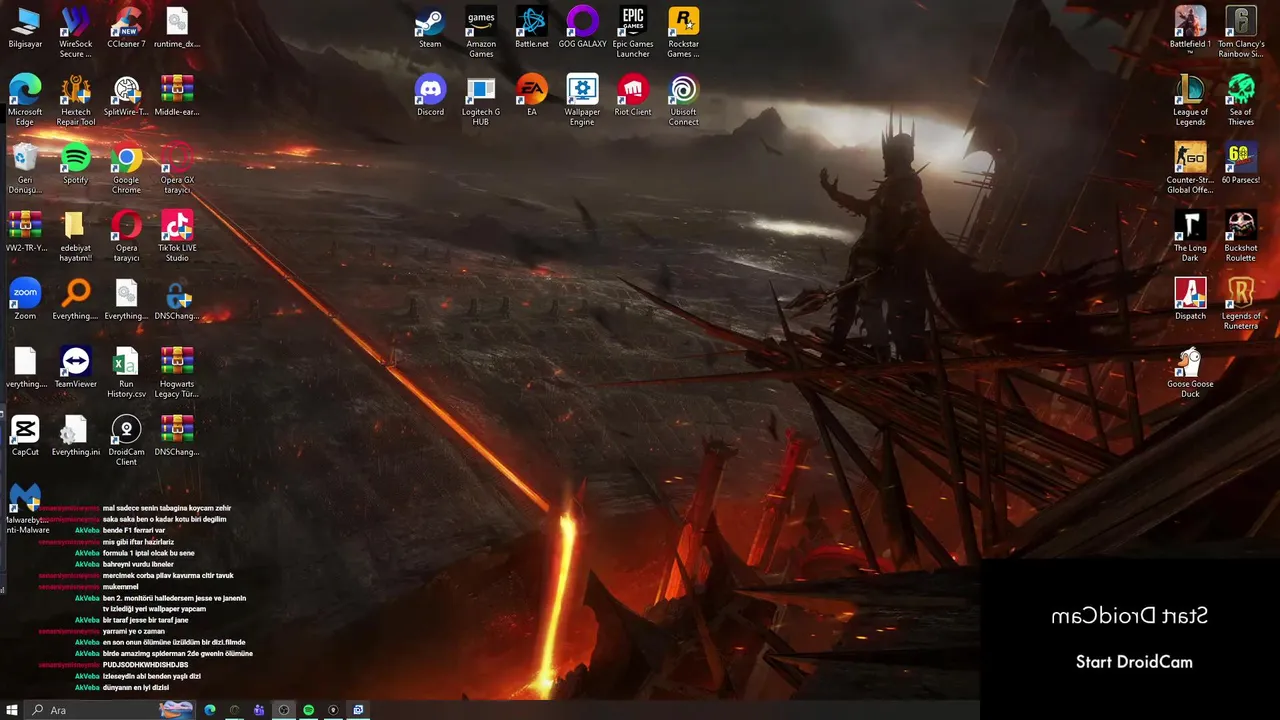Select the Middle-ear archive icon
The image size is (1280, 720).
tap(177, 97)
